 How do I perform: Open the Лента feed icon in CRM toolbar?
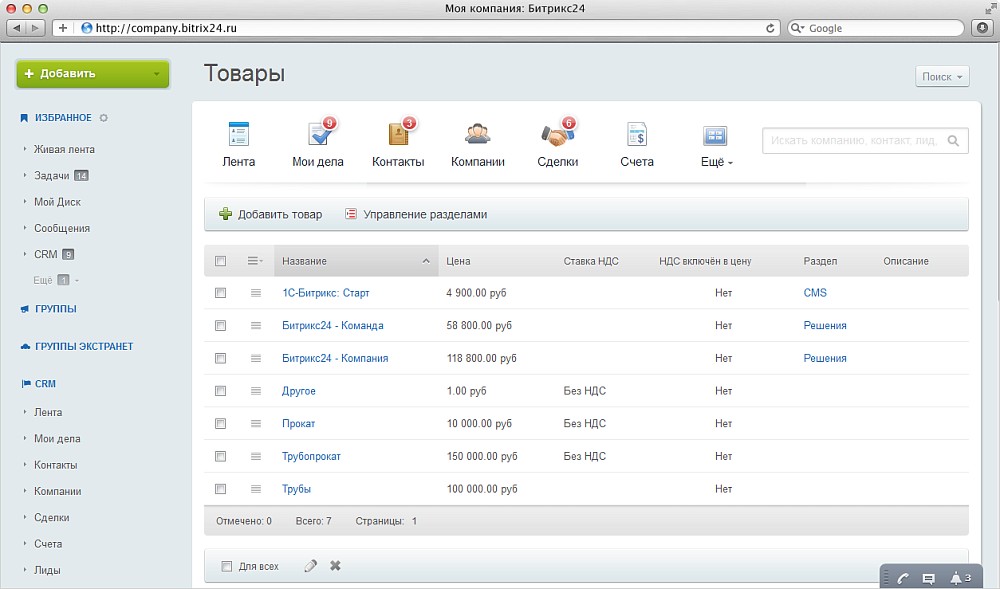238,135
